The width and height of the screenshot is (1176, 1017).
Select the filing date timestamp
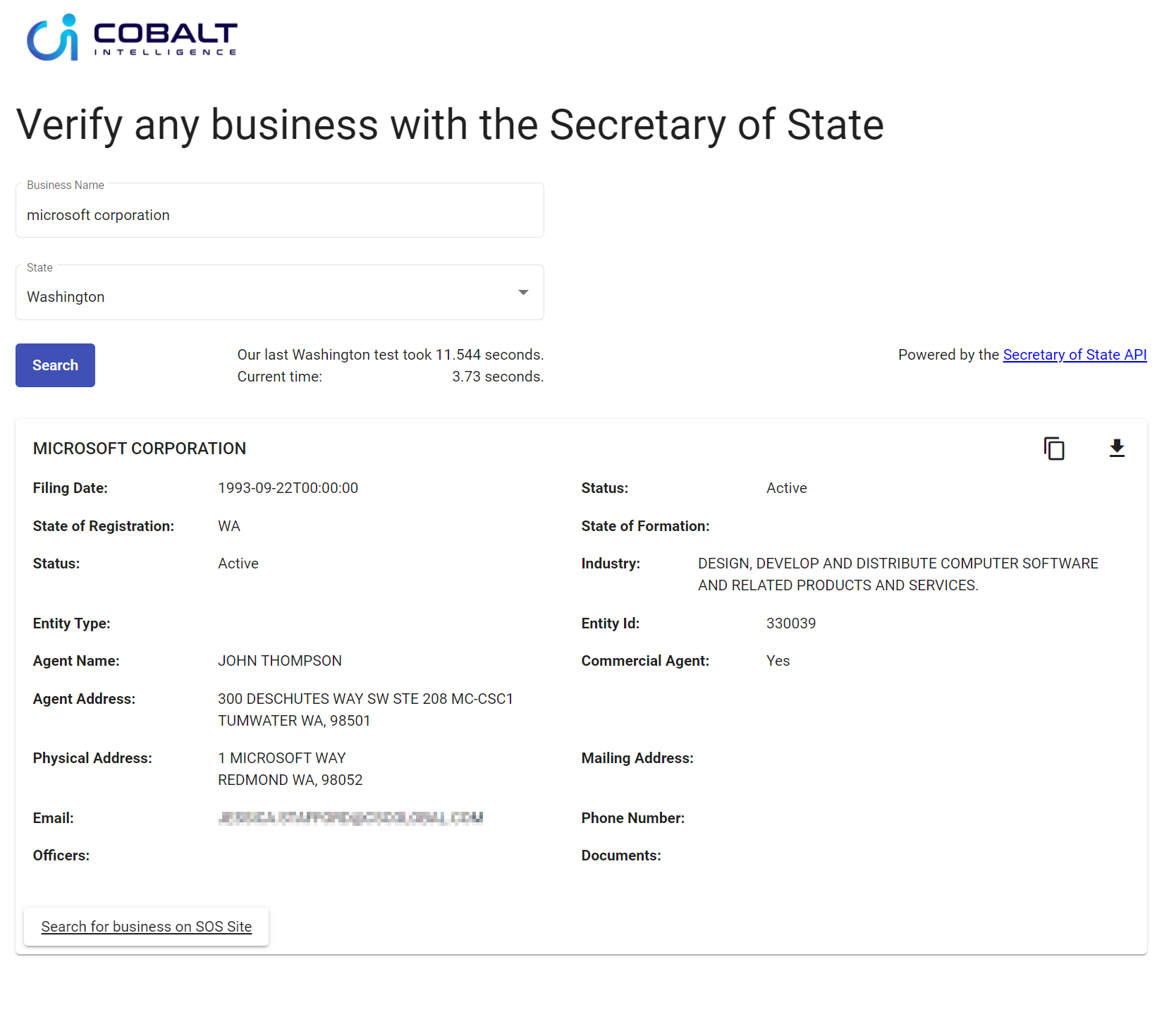[288, 487]
